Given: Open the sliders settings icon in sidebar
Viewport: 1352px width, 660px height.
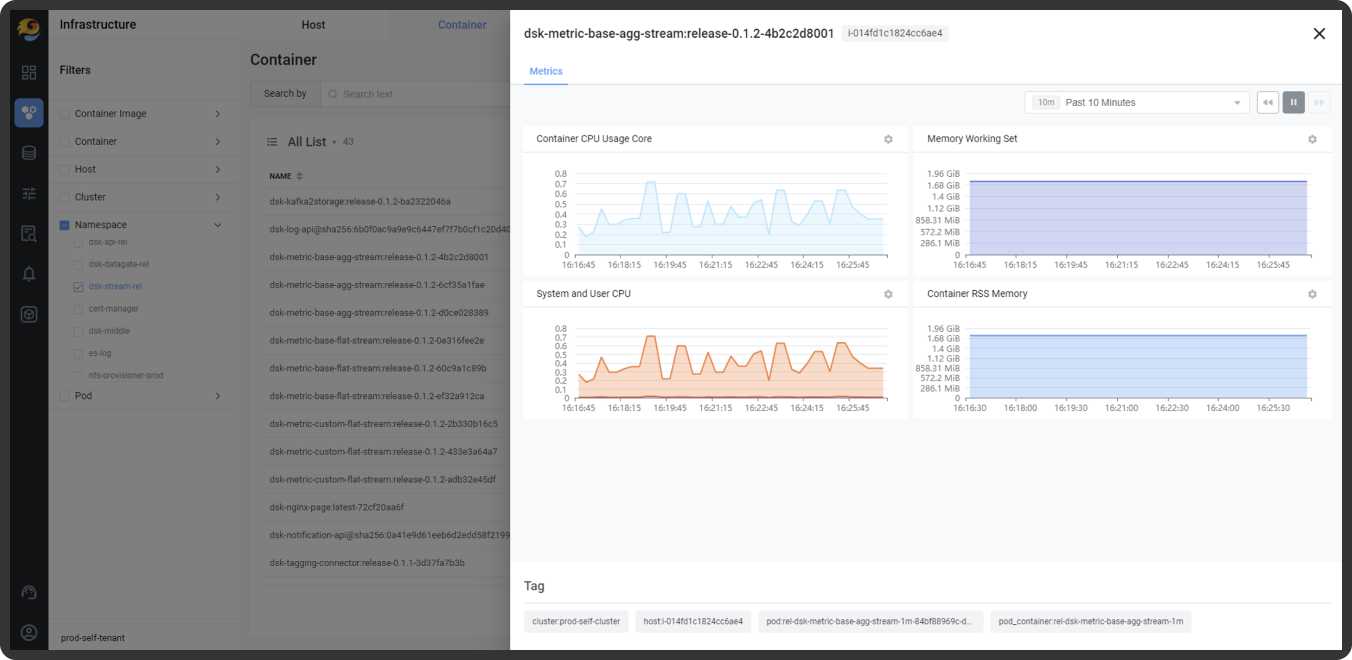Looking at the screenshot, I should [28, 193].
